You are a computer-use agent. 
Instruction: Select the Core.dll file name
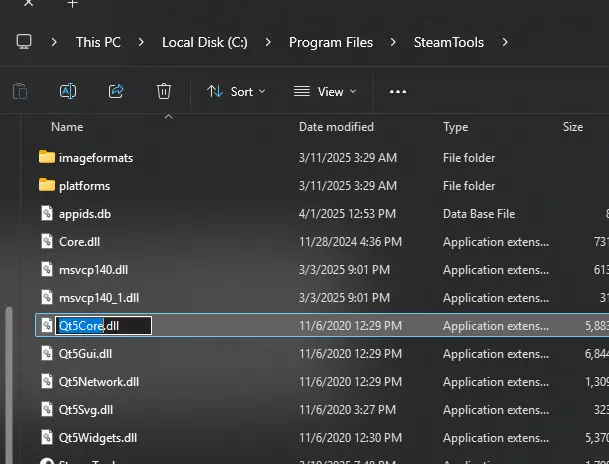[79, 242]
